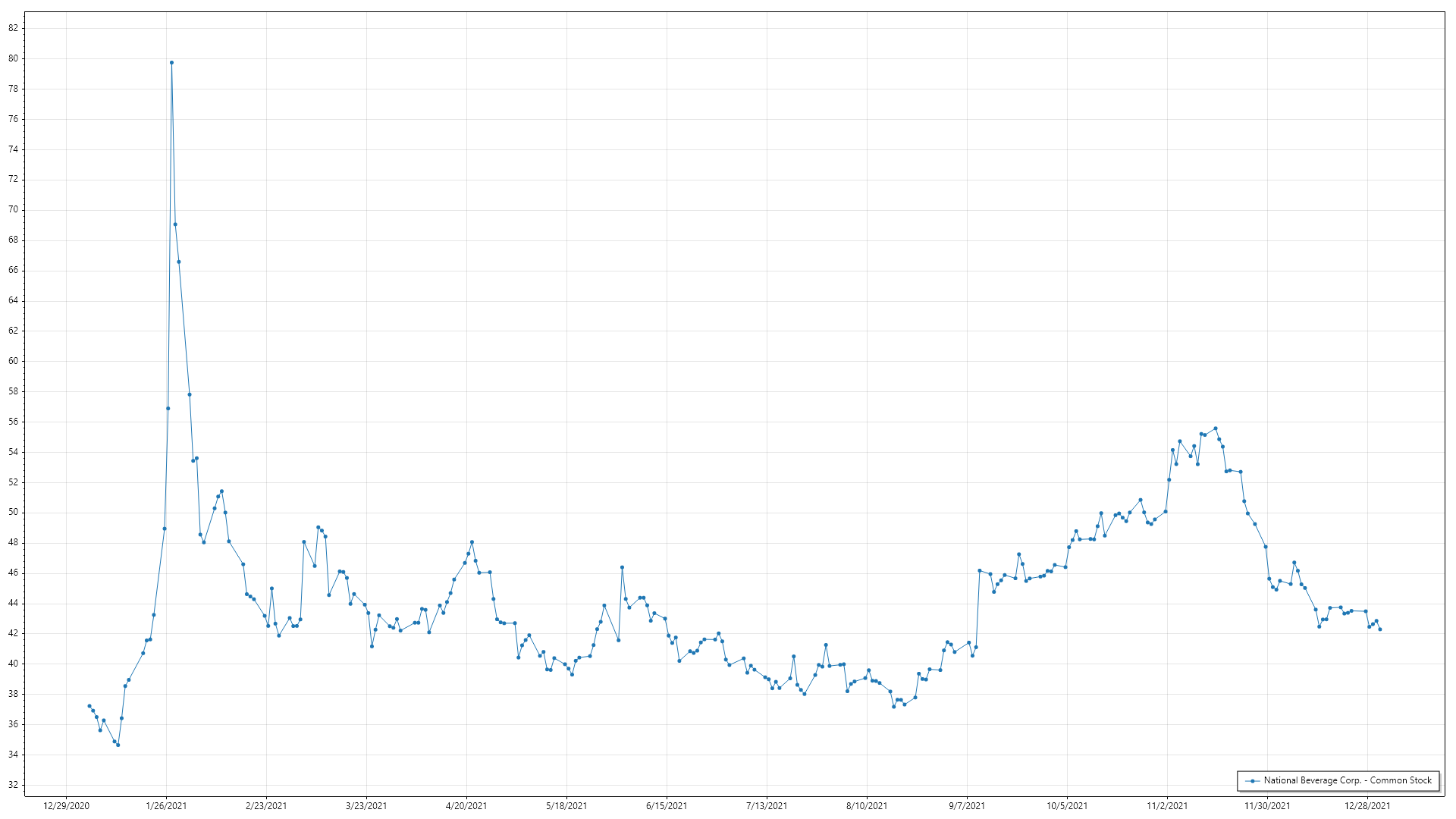
Task: Click the 82 y-axis tick label
Action: tap(14, 28)
